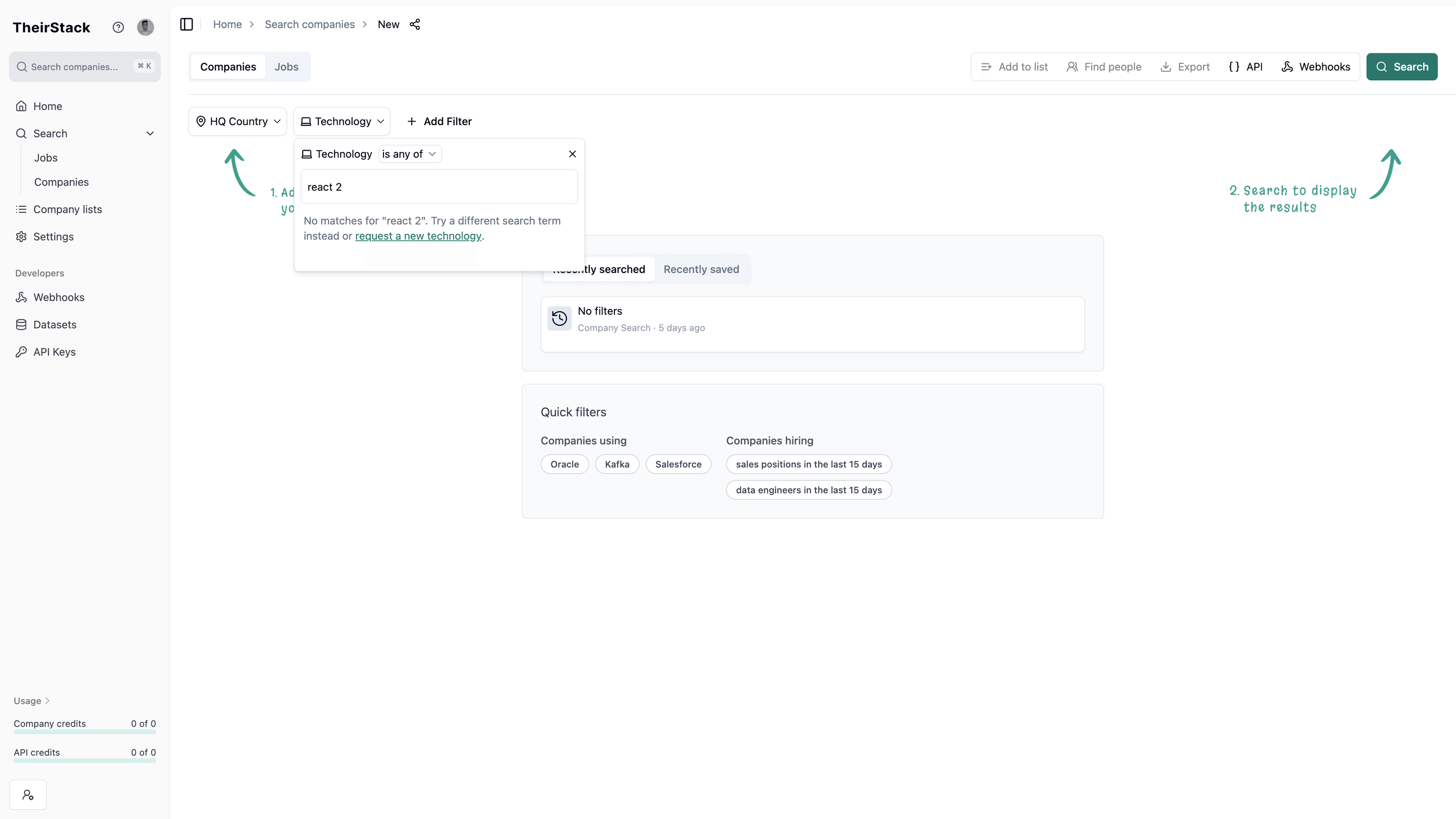Click the green Search button
This screenshot has width=1456, height=819.
click(x=1402, y=67)
